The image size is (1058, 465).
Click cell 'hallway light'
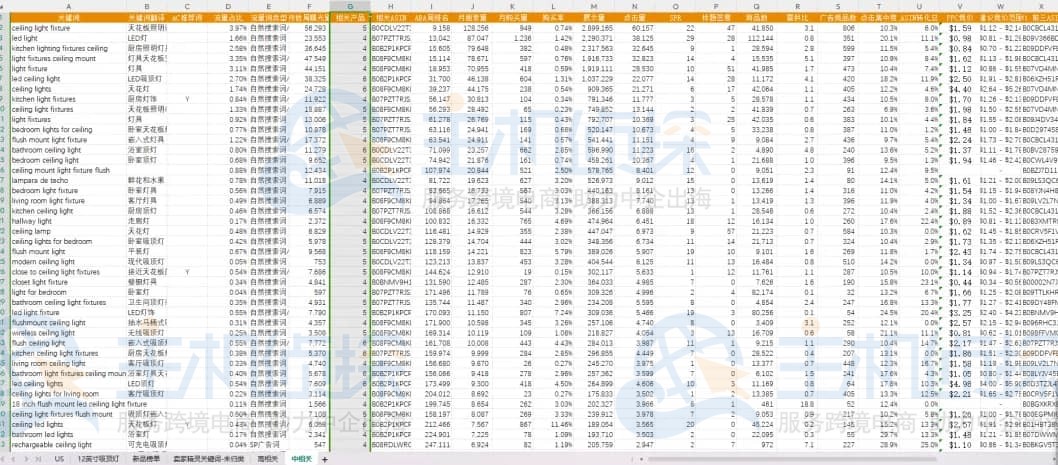coord(67,221)
